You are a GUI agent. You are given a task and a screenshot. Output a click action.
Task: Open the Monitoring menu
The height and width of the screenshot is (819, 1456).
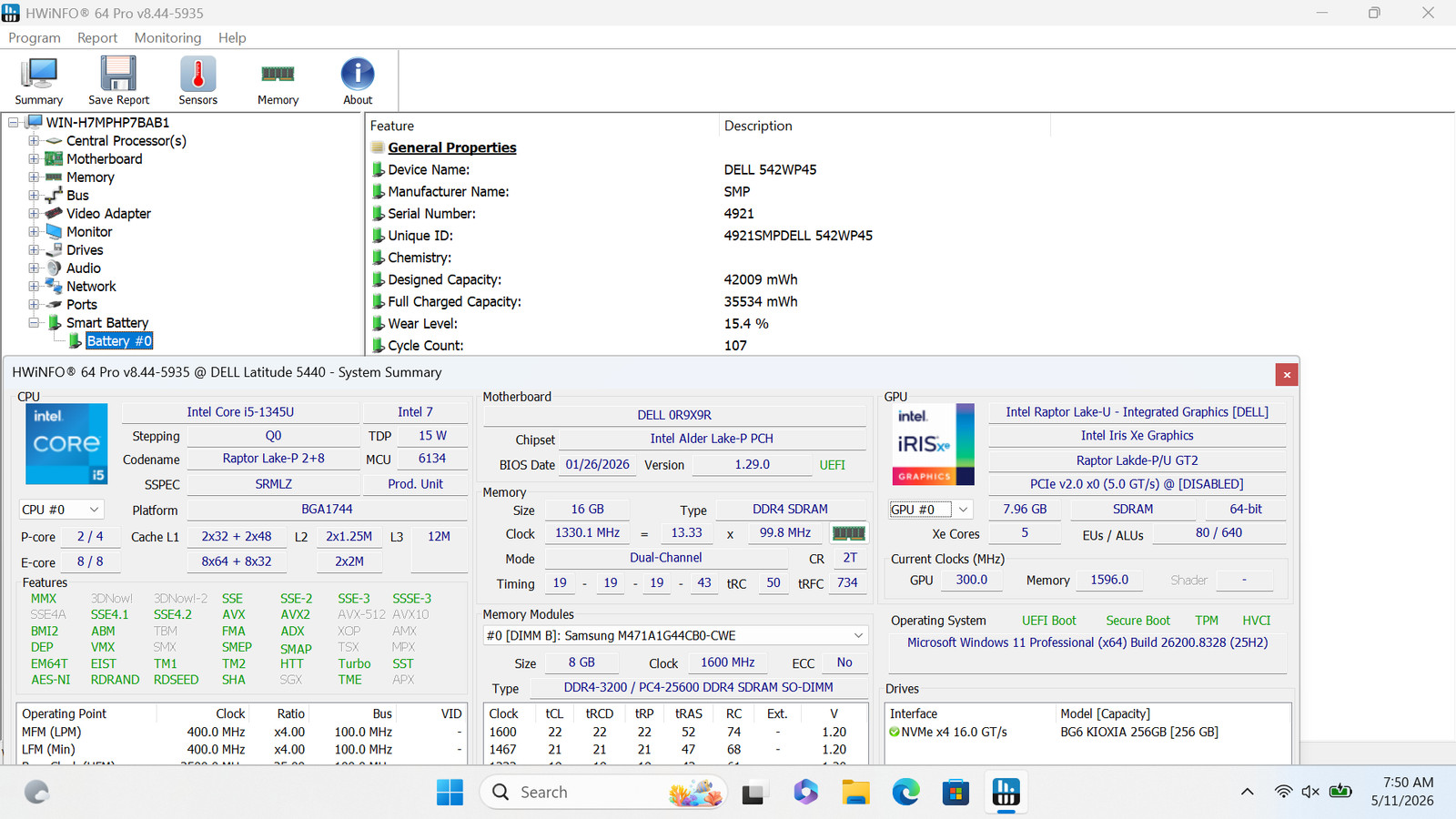(167, 37)
